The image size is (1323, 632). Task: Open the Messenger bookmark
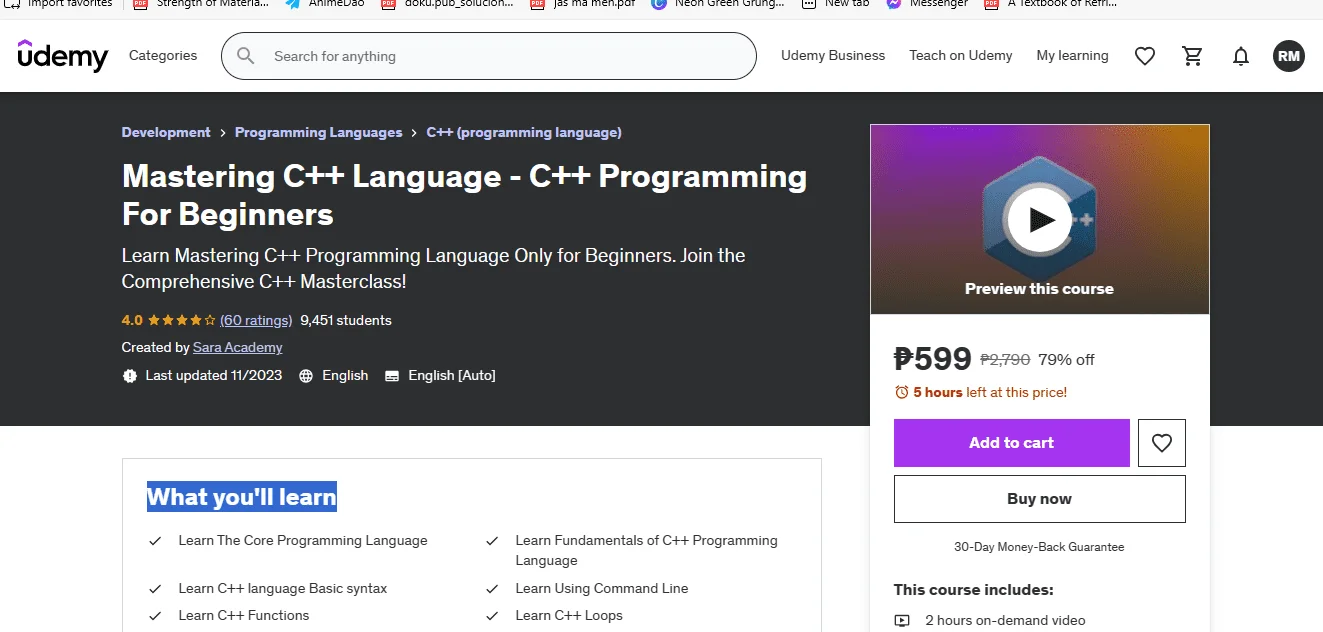[x=927, y=4]
